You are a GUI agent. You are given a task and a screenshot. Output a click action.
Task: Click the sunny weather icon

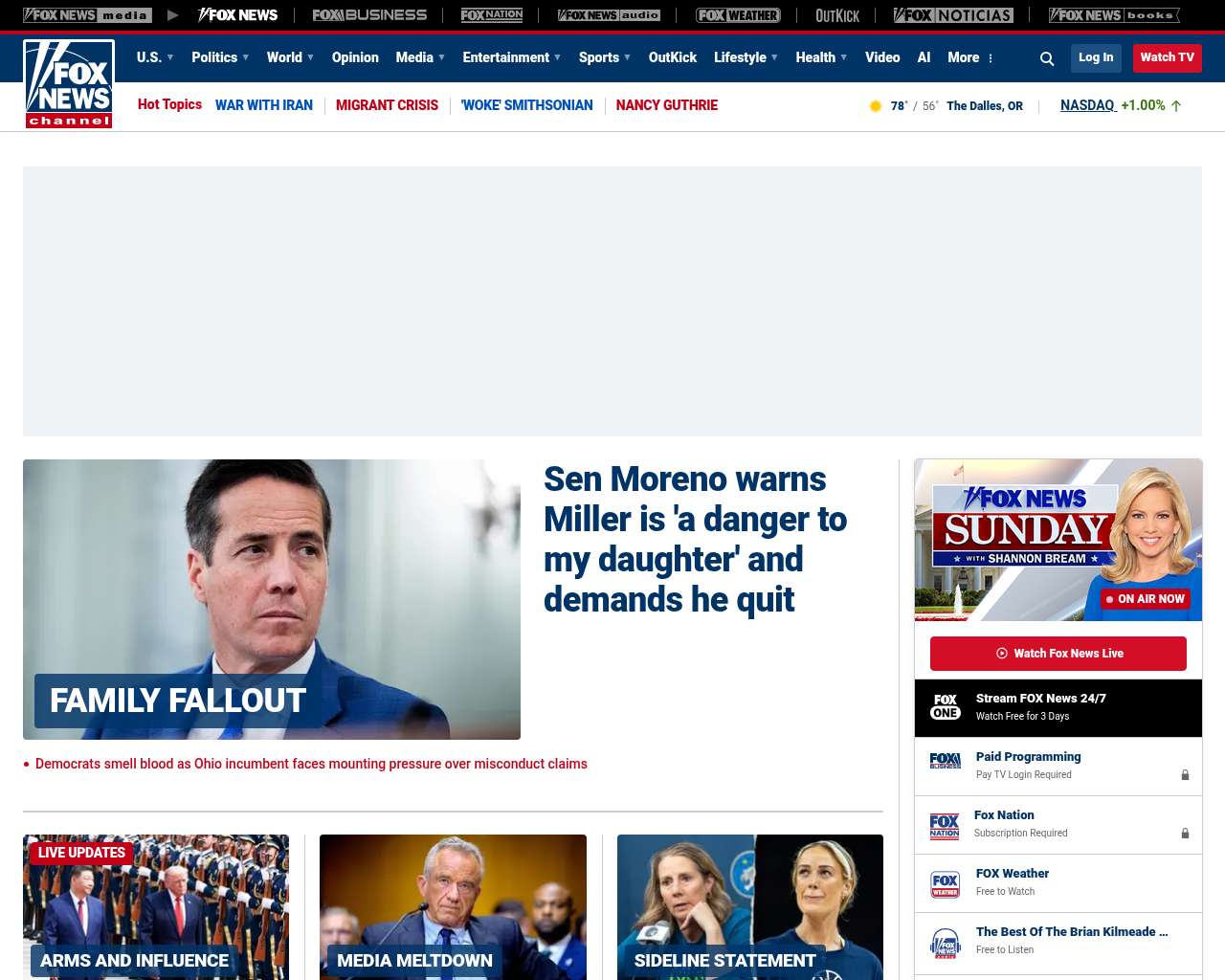click(875, 106)
